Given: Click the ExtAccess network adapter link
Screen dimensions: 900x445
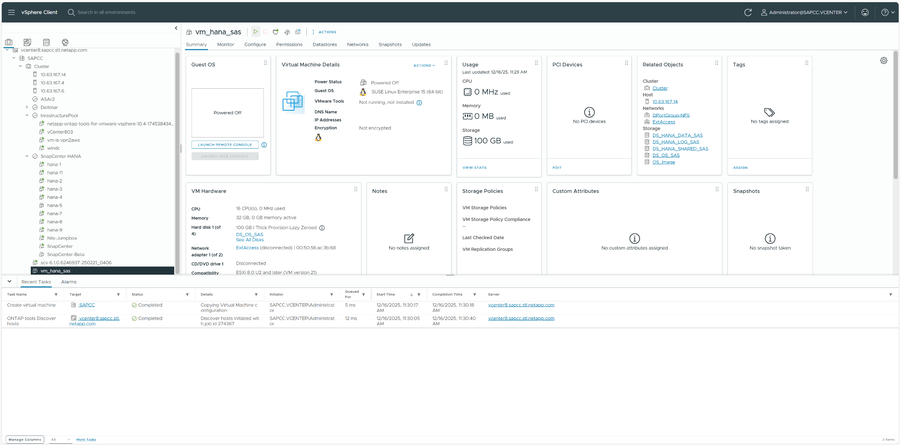Looking at the screenshot, I should click(247, 247).
